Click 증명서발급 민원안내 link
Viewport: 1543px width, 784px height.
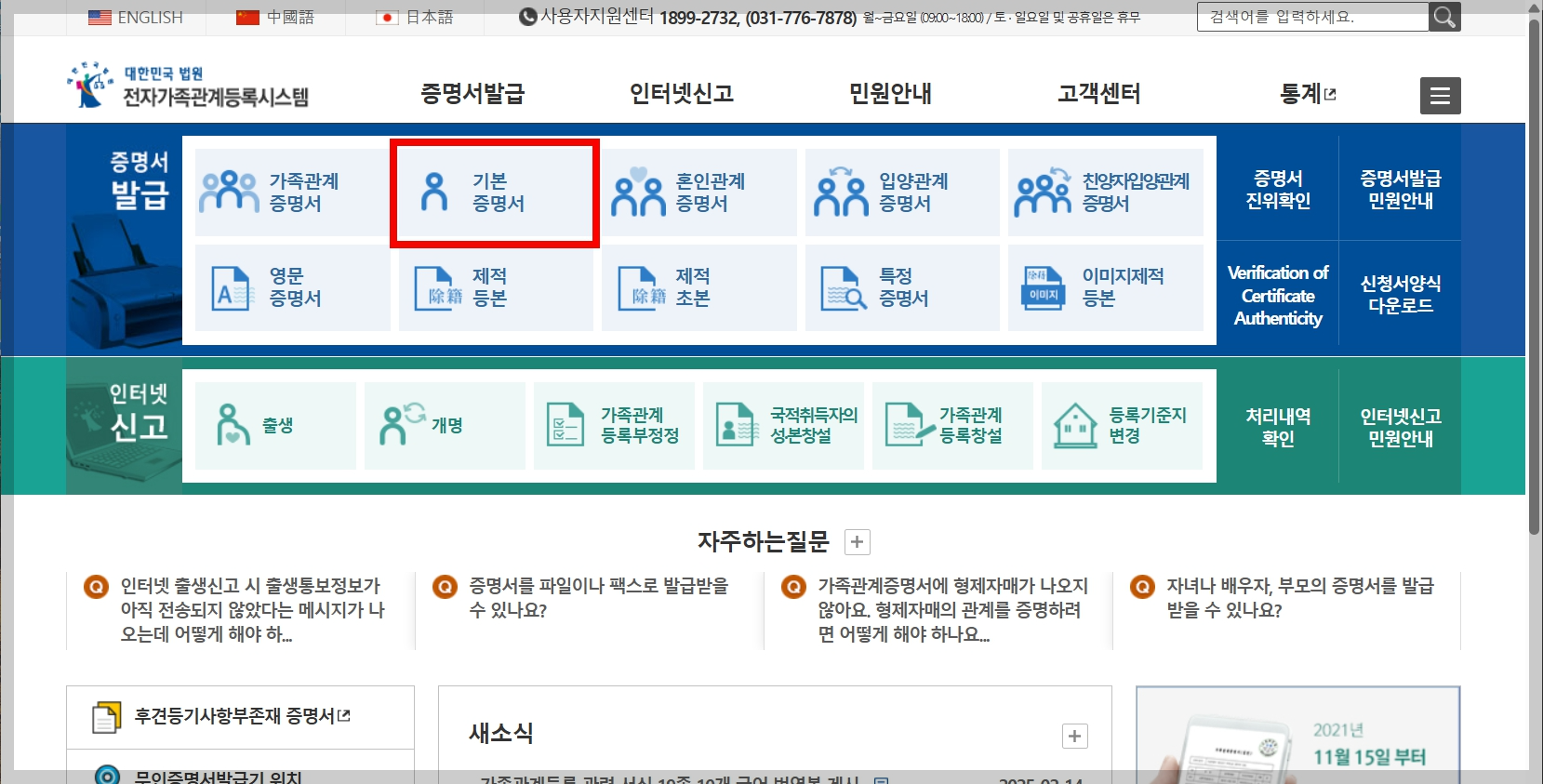[x=1400, y=189]
